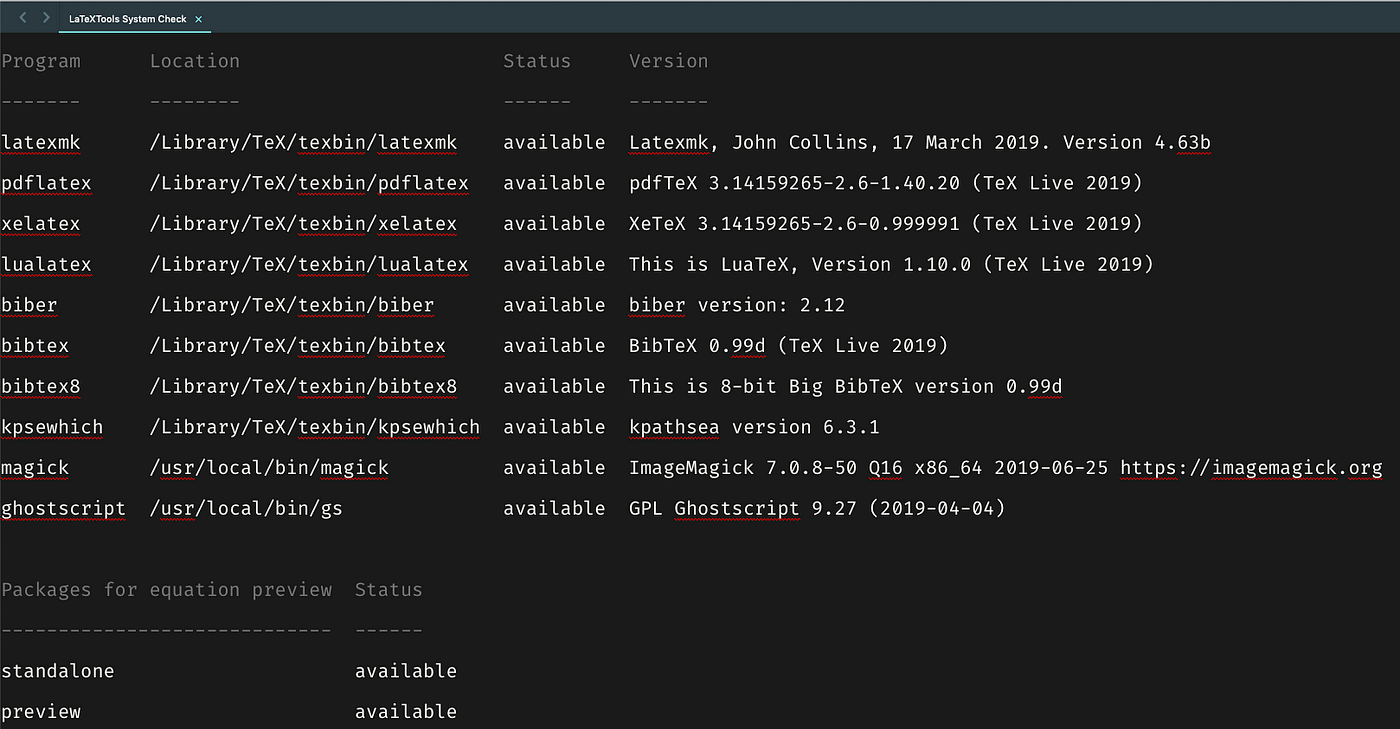Click the Latexmk John Collins version text

pyautogui.click(x=920, y=143)
